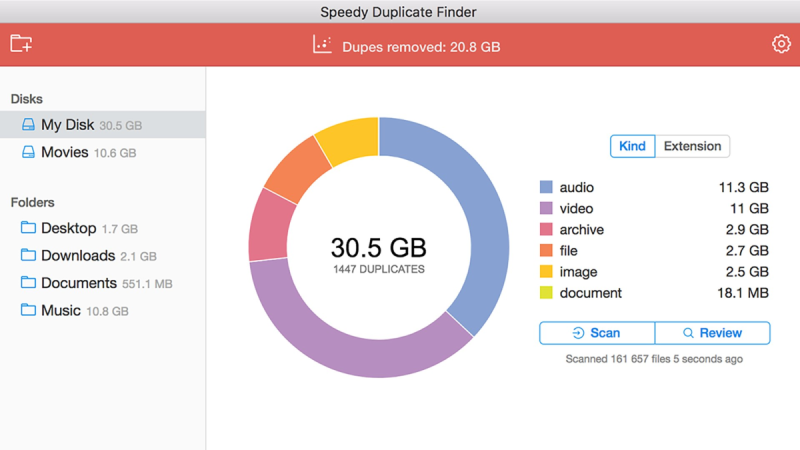Click the '11.3 GB' audio size value
800x450 pixels.
click(743, 187)
